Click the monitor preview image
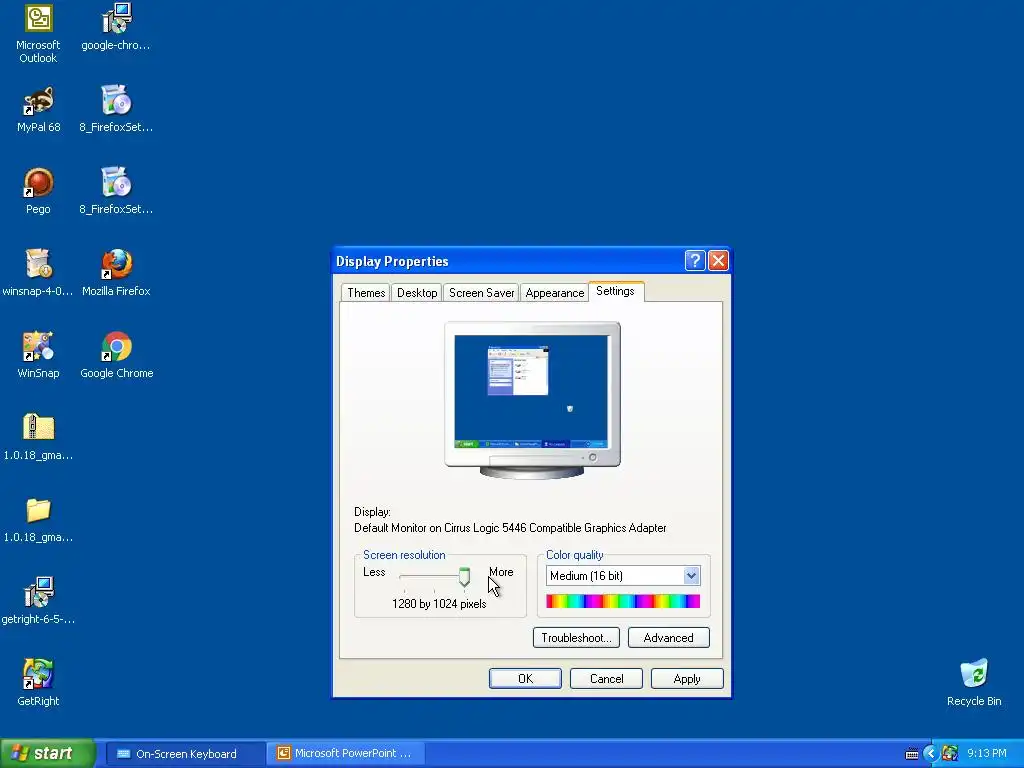 (x=532, y=400)
